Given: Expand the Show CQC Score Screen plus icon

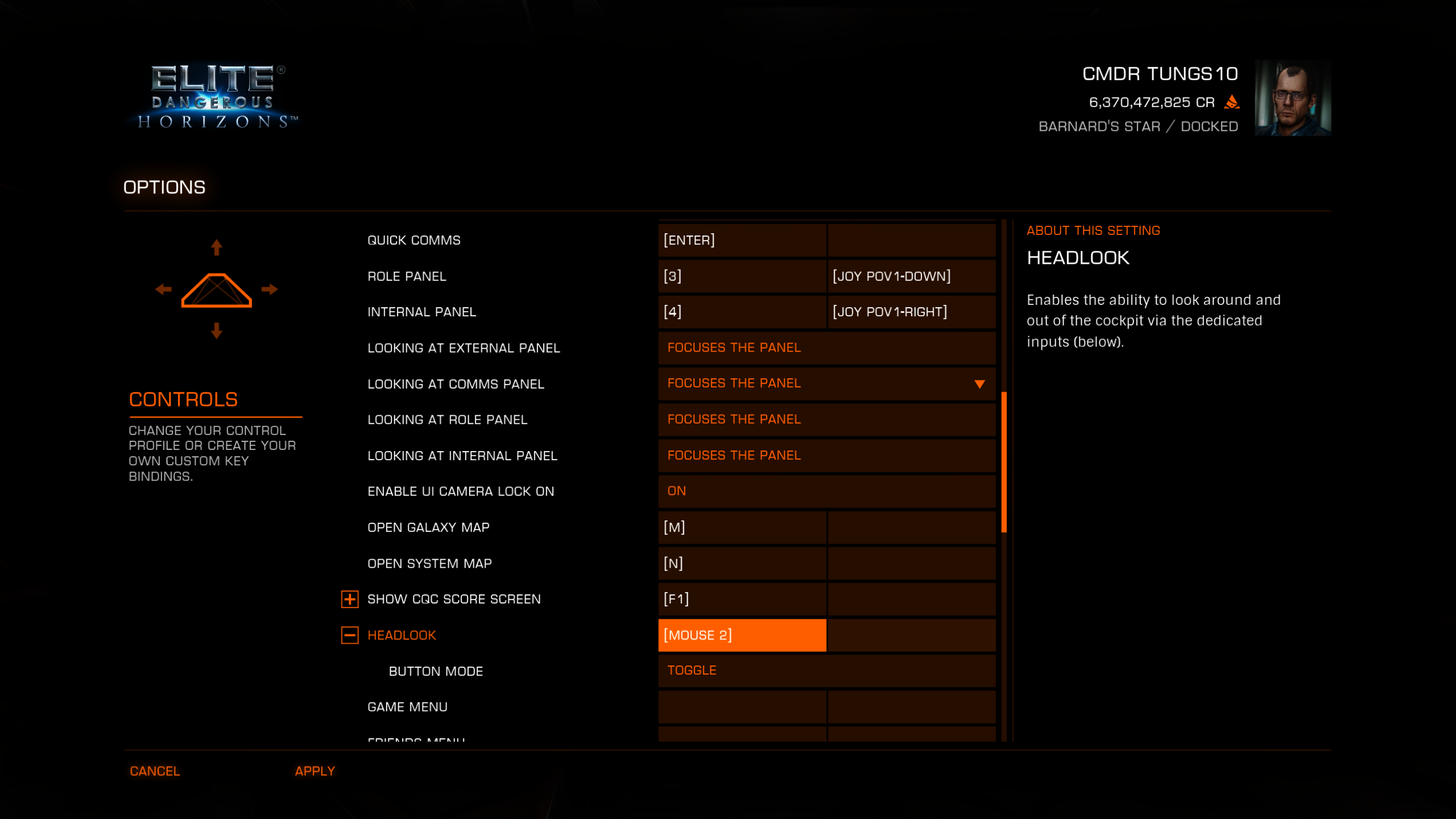Looking at the screenshot, I should click(350, 599).
